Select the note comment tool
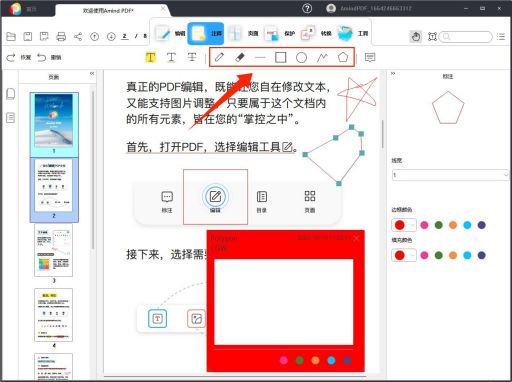 [370, 57]
